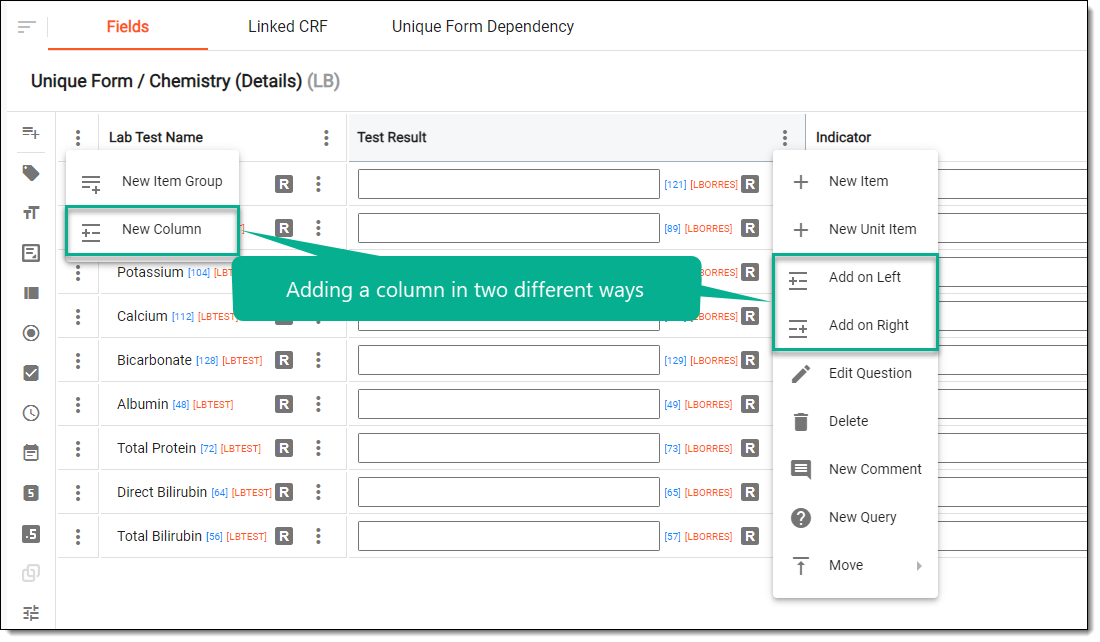
Task: Click R badge next to [121] LBORRES
Action: point(751,184)
